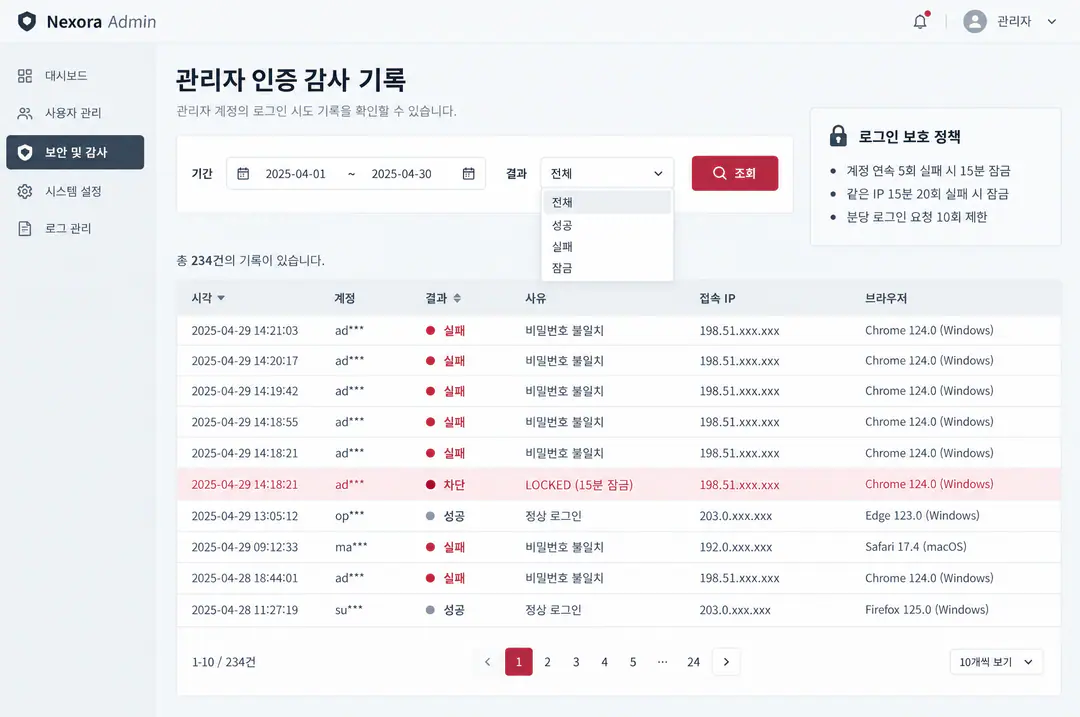
Task: Open the 10개씩 보기 page size dropdown
Action: tap(996, 662)
